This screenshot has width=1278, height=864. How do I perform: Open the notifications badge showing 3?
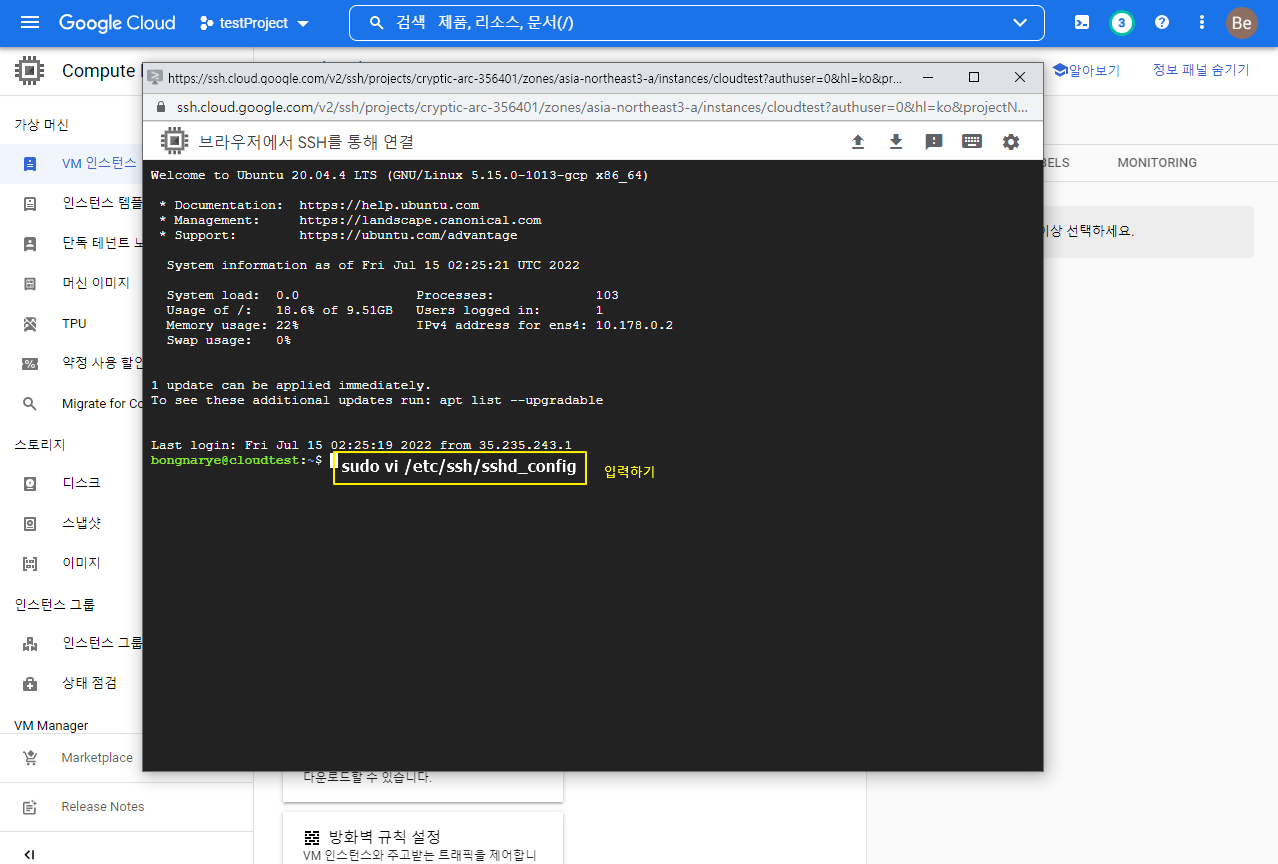click(1122, 22)
